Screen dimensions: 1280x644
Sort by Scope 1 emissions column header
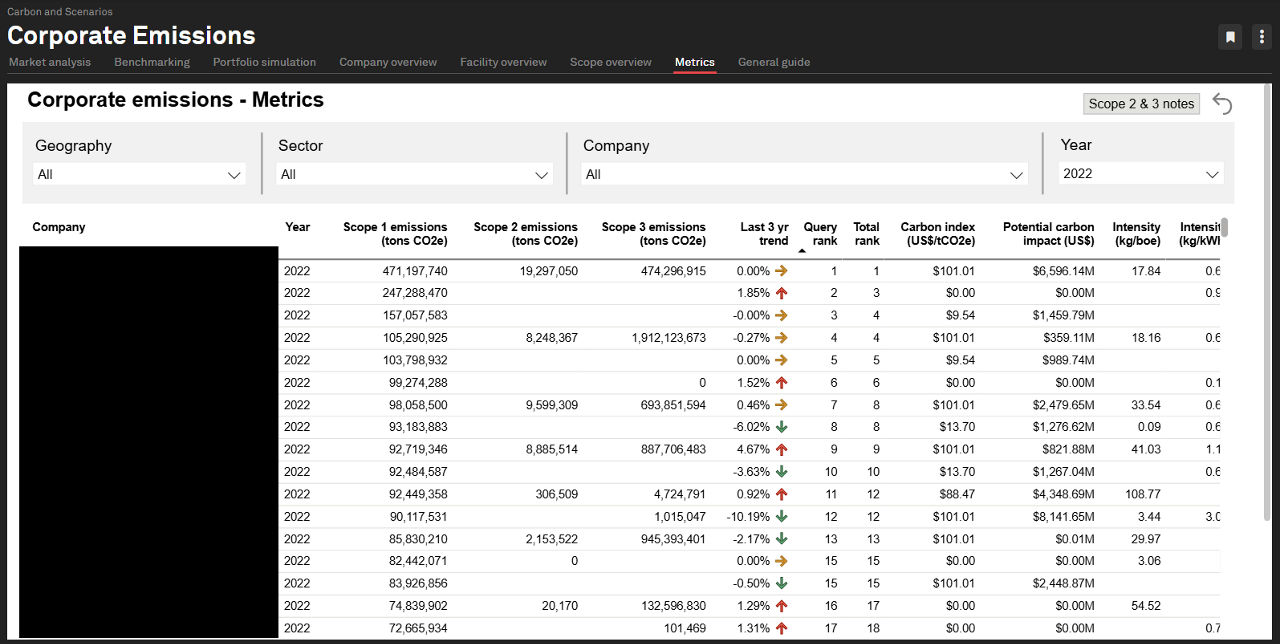point(395,234)
